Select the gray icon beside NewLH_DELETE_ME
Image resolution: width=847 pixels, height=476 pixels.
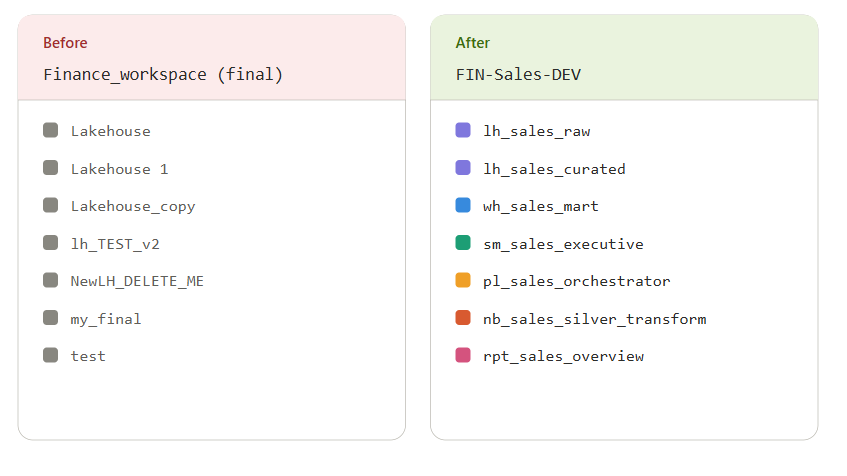(50, 280)
